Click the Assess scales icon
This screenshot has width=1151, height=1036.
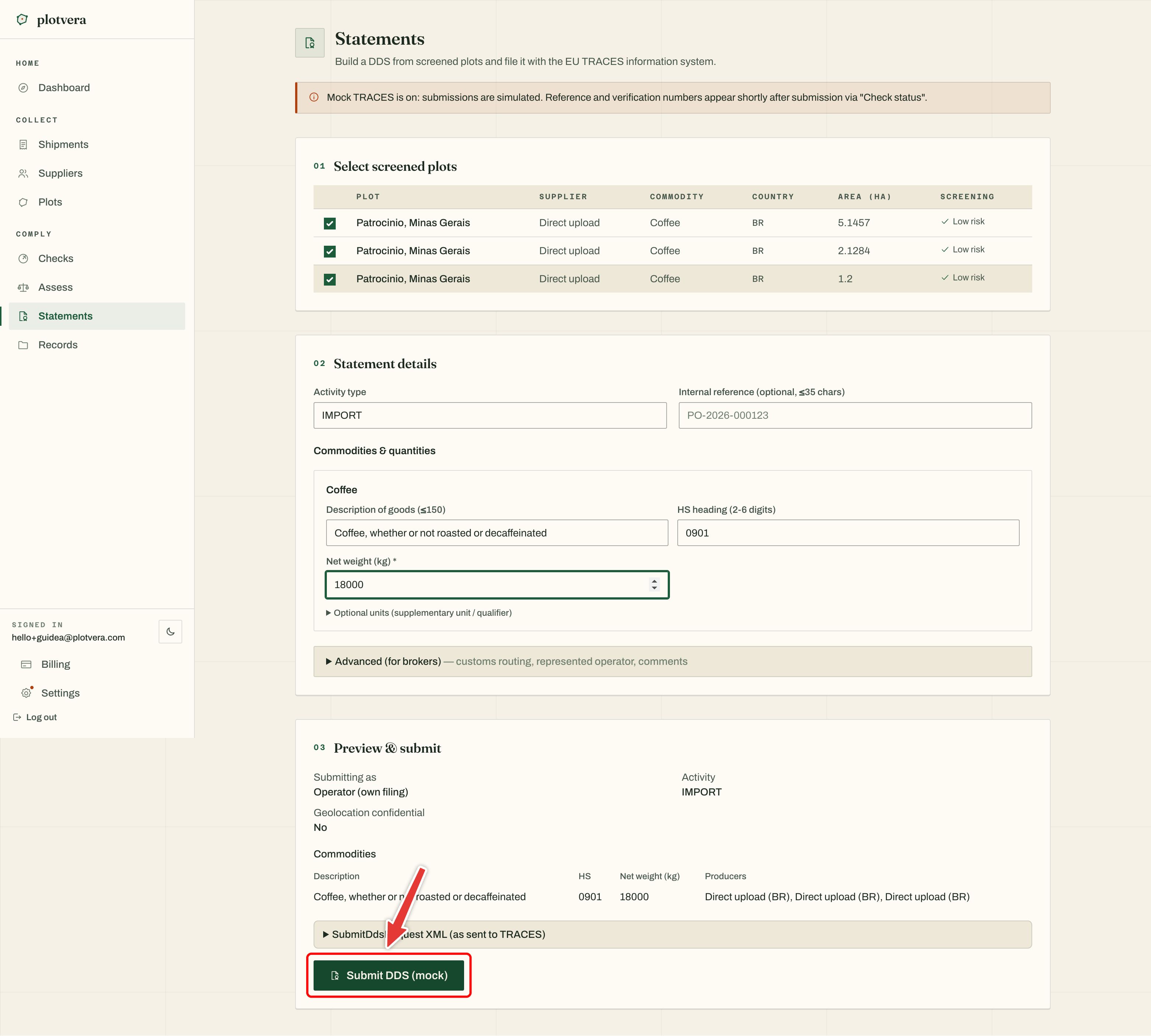coord(23,287)
